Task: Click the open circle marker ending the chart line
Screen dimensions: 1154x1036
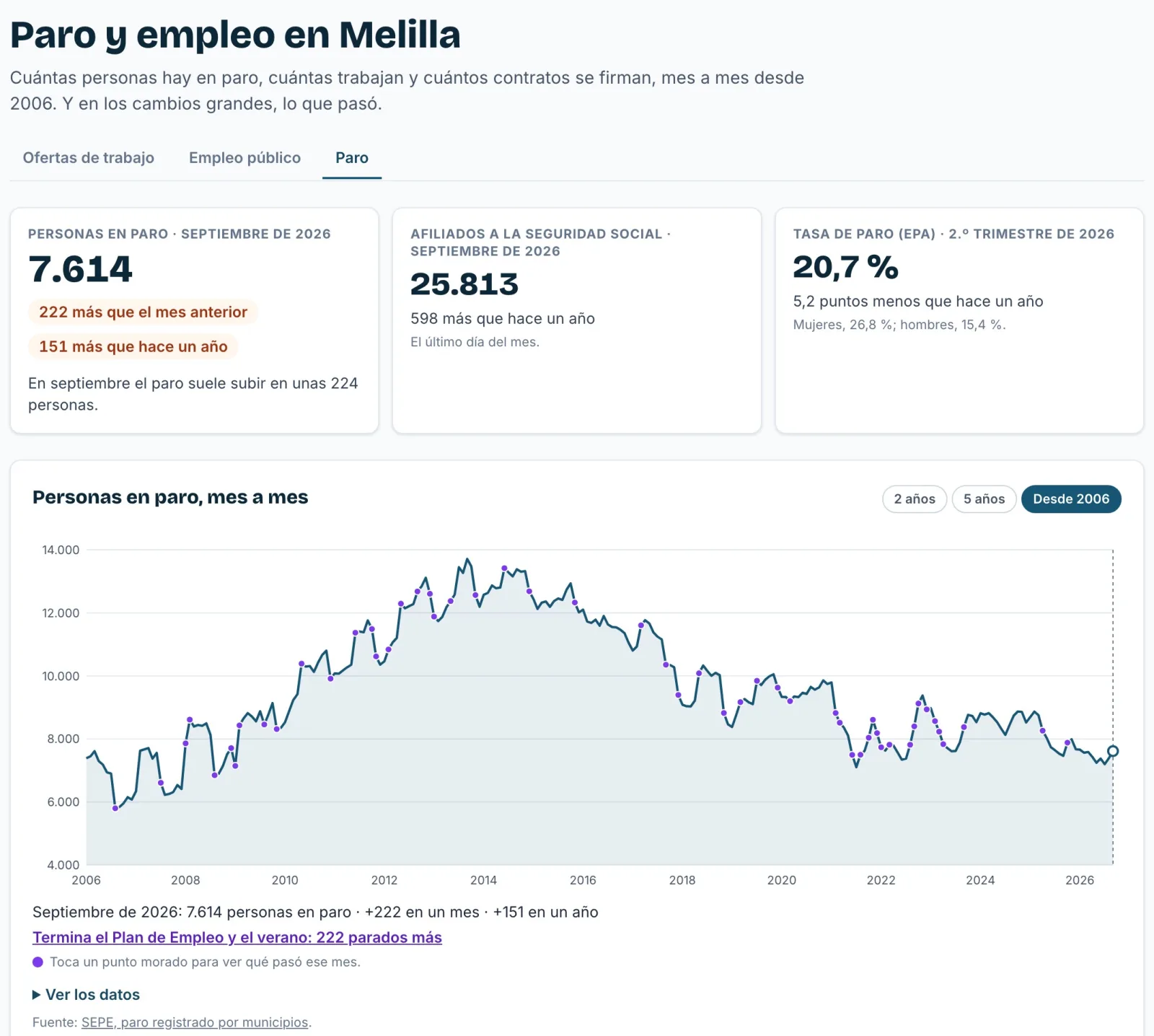Action: (1113, 751)
